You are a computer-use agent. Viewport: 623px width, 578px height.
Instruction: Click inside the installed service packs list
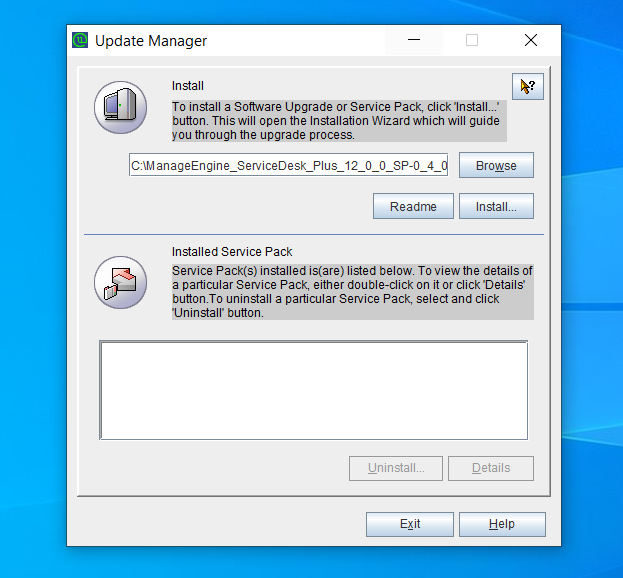[x=314, y=390]
